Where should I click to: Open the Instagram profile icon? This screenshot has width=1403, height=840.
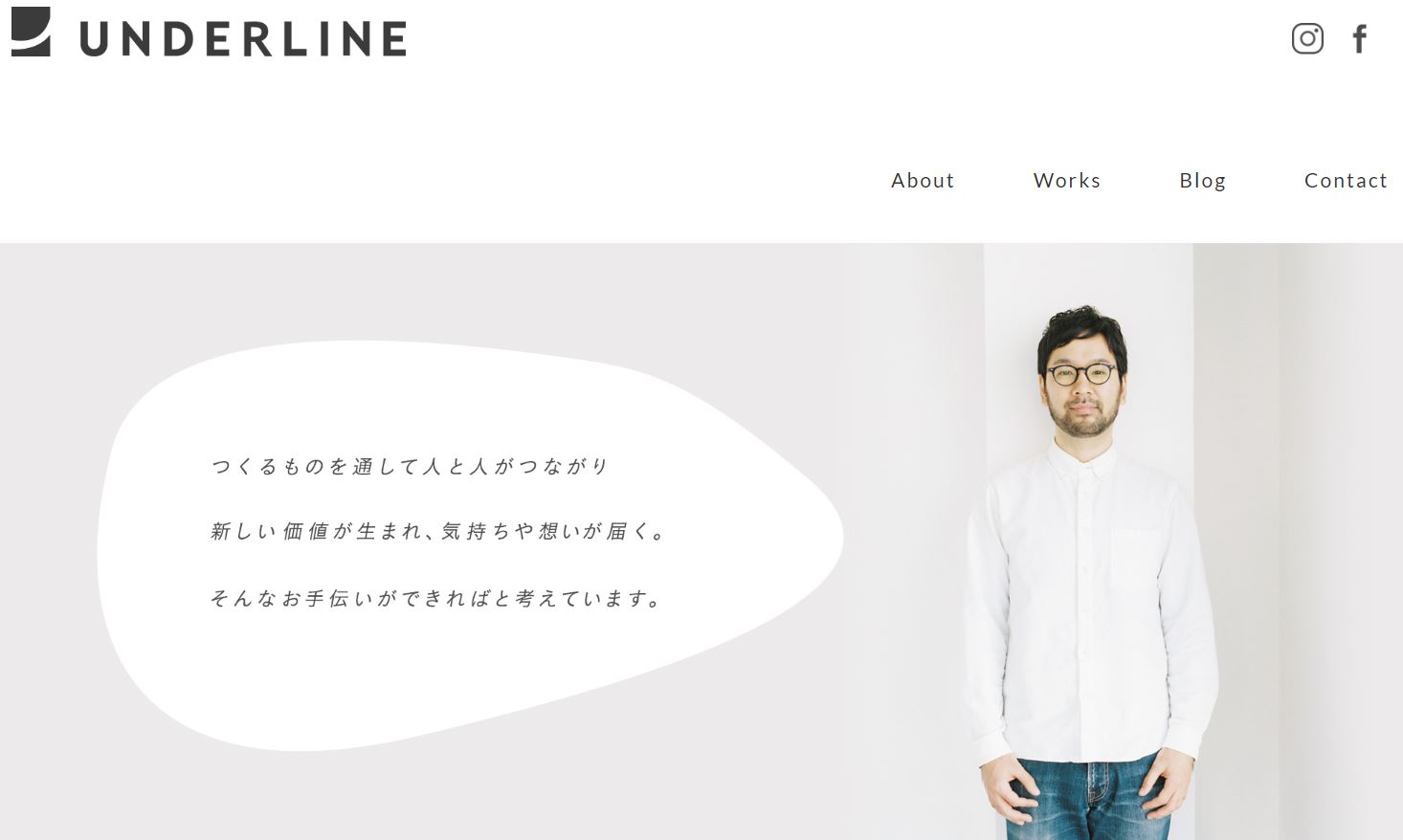pyautogui.click(x=1307, y=38)
